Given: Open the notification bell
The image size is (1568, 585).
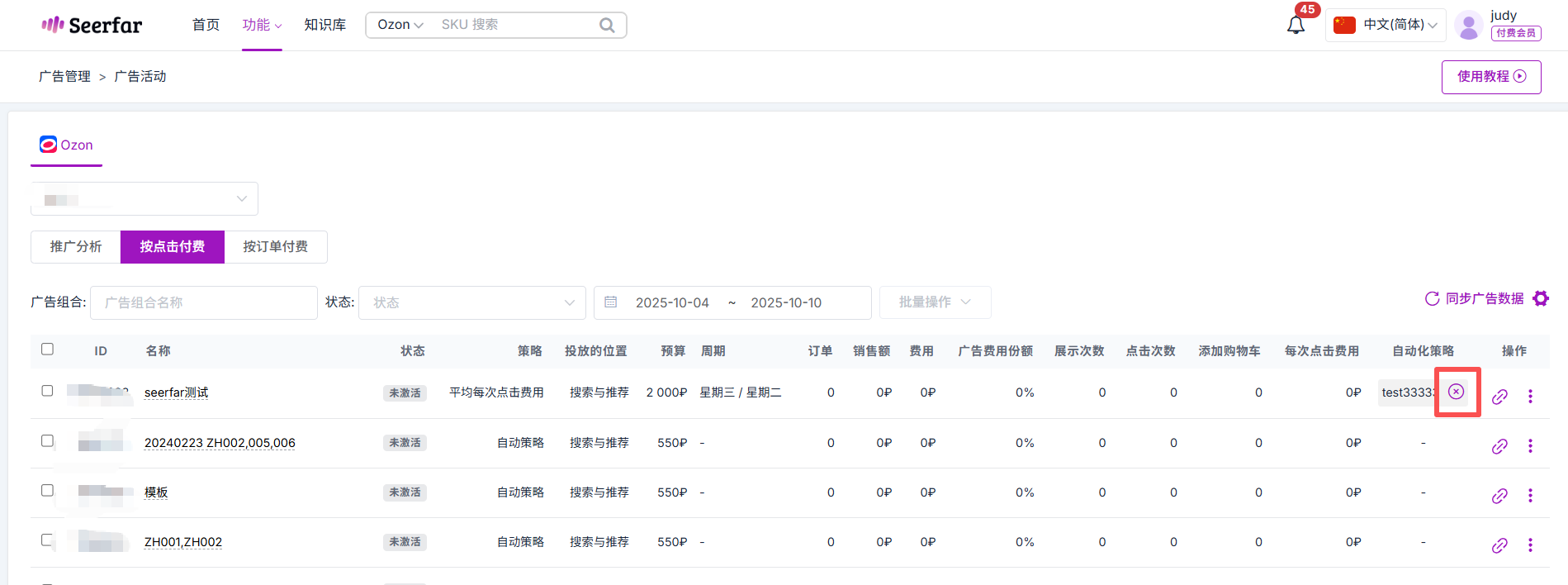Looking at the screenshot, I should tap(1296, 25).
